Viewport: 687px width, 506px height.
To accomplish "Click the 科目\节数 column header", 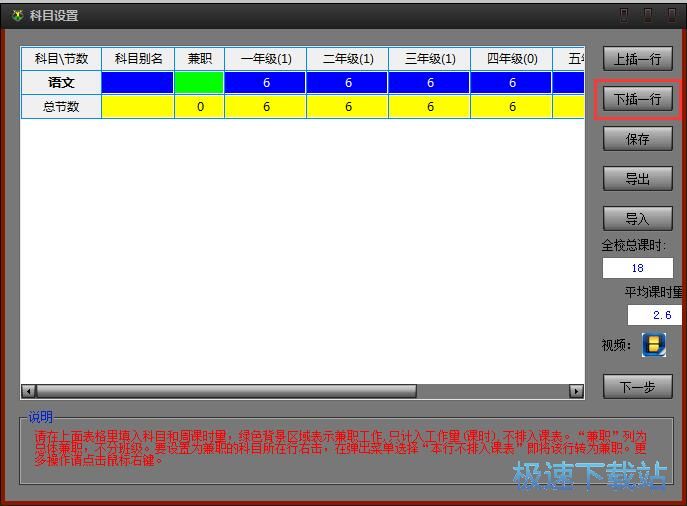I will tap(61, 59).
